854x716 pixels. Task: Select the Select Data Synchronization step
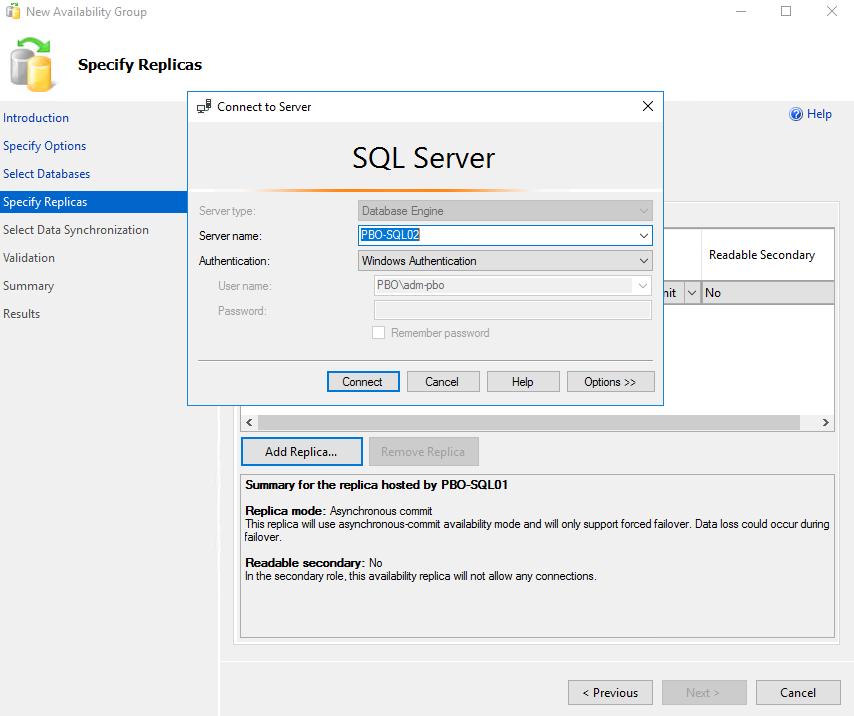coord(76,230)
